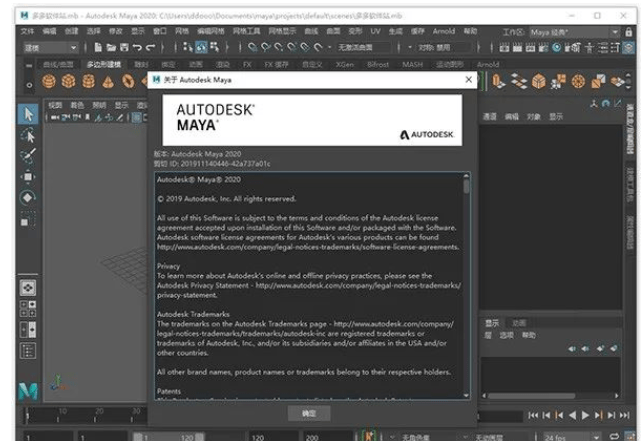
Task: Activate the Scale tool in toolbox
Action: click(x=28, y=220)
